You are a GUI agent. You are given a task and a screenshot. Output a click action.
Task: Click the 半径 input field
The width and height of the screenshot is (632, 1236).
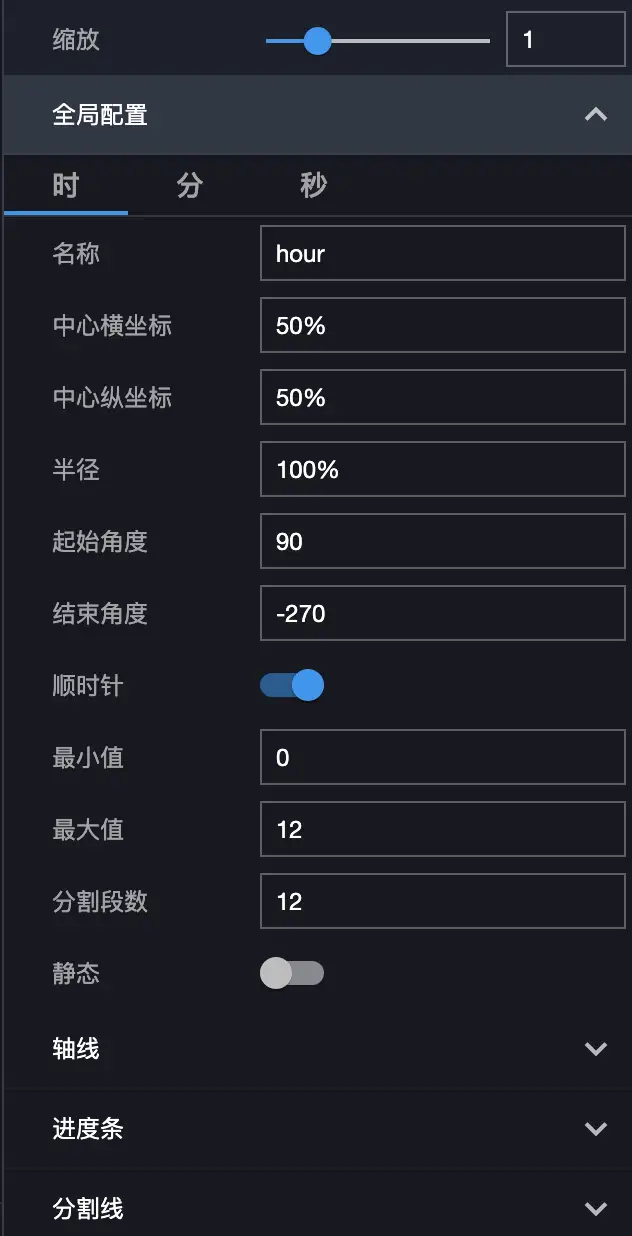pos(442,470)
